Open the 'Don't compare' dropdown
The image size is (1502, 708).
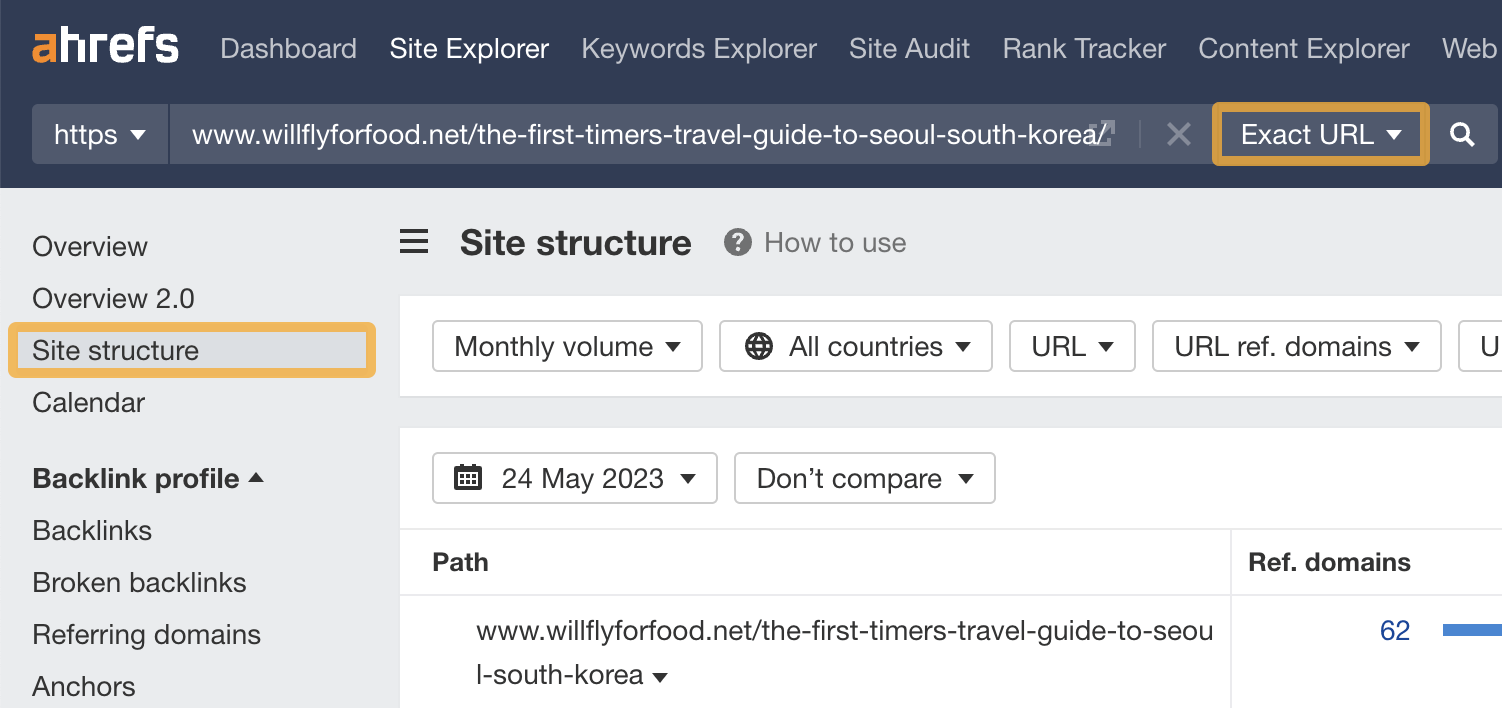tap(864, 478)
